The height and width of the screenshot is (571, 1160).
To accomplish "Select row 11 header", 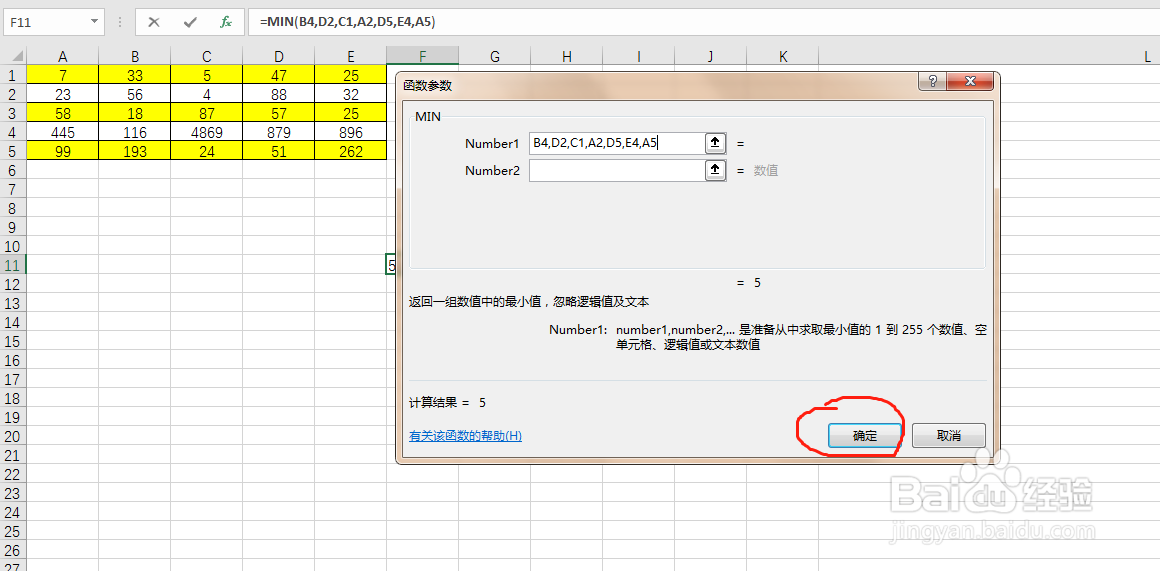I will point(11,265).
